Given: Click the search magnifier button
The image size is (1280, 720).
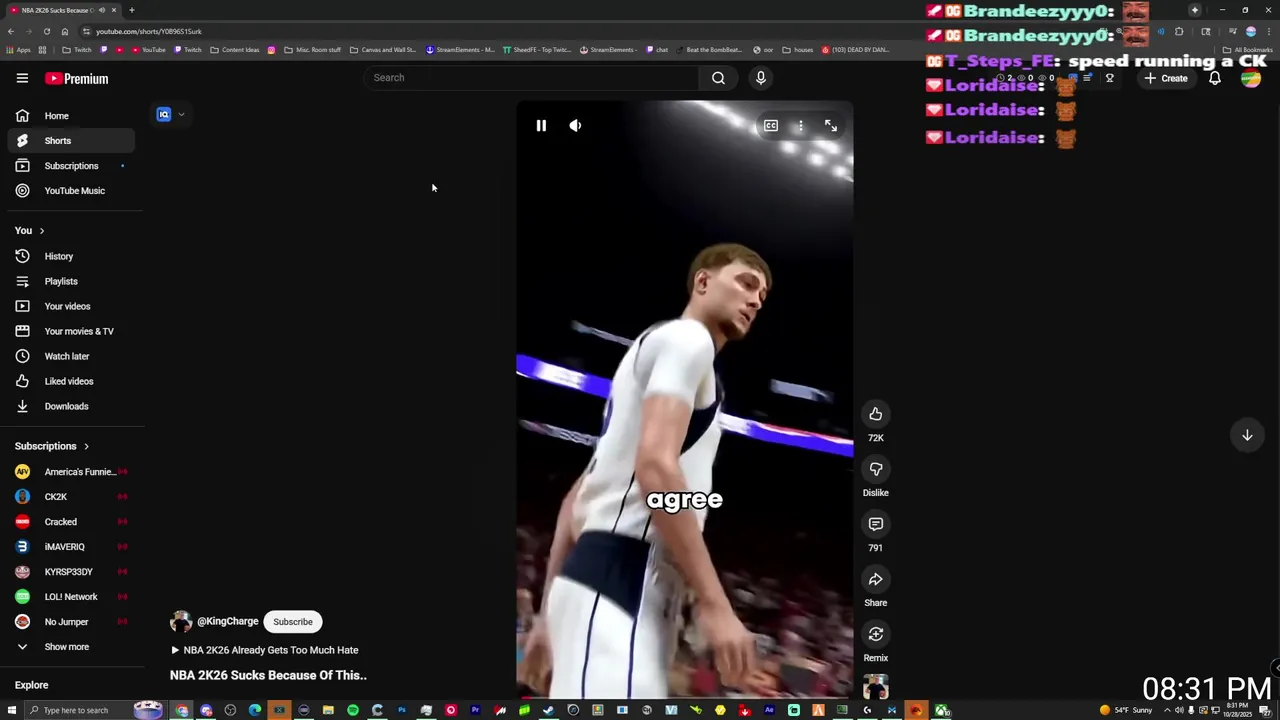Looking at the screenshot, I should point(718,78).
